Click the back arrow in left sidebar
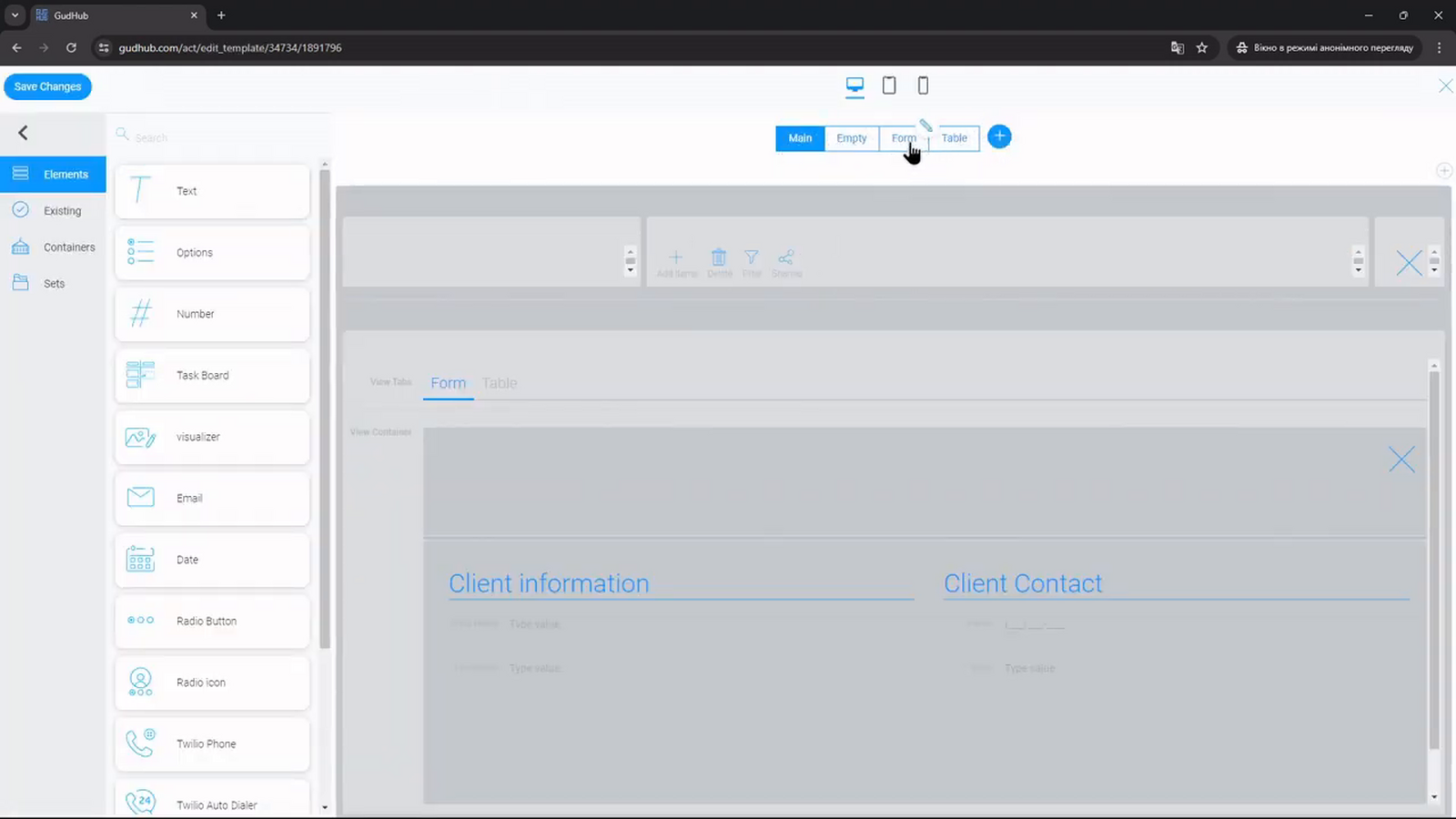 (x=24, y=133)
